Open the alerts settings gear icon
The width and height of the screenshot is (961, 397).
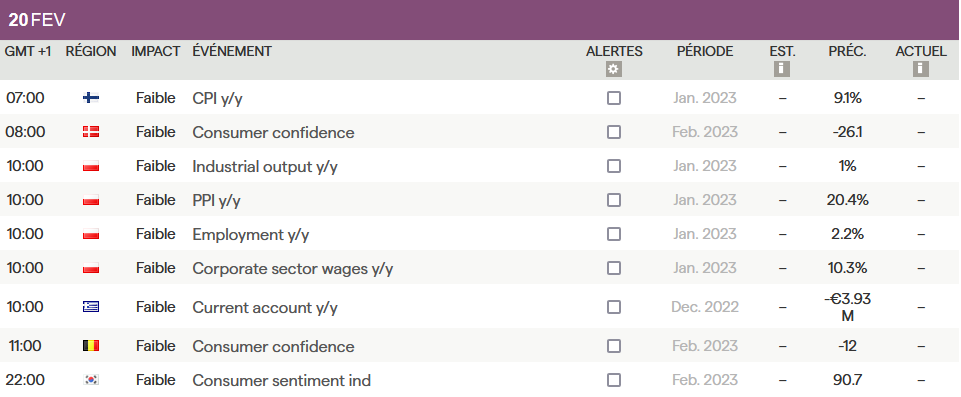pos(613,69)
